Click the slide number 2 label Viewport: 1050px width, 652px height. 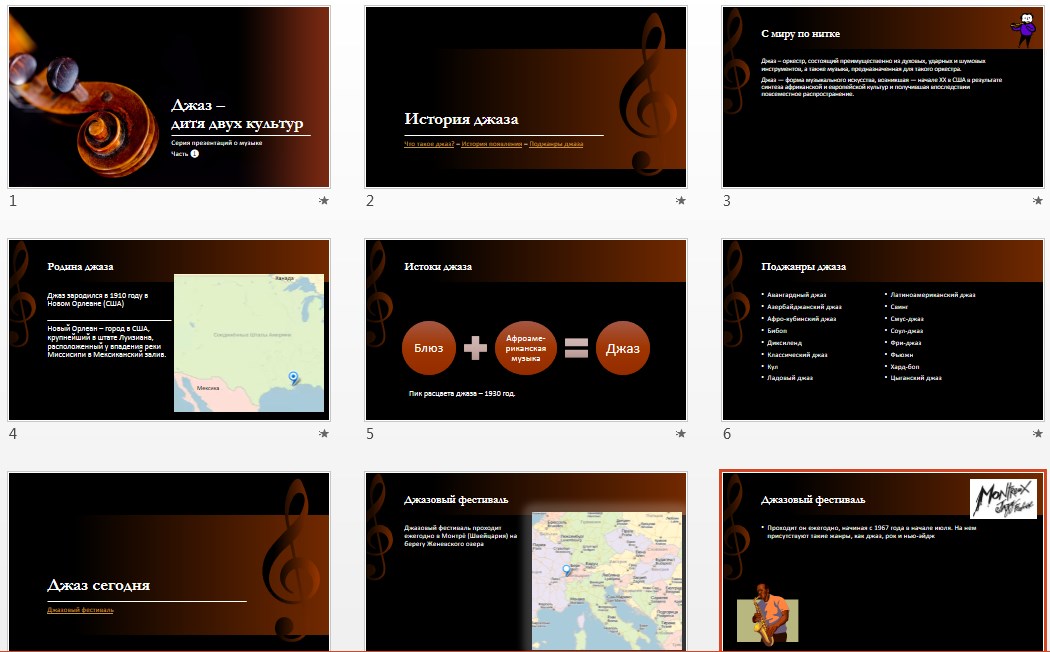(x=370, y=201)
